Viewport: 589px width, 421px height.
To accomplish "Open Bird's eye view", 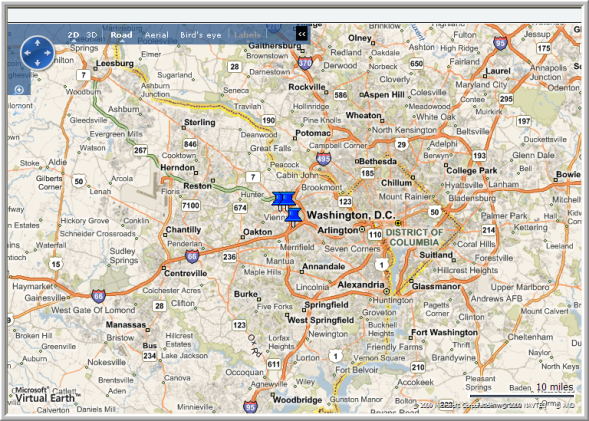I will (x=201, y=35).
